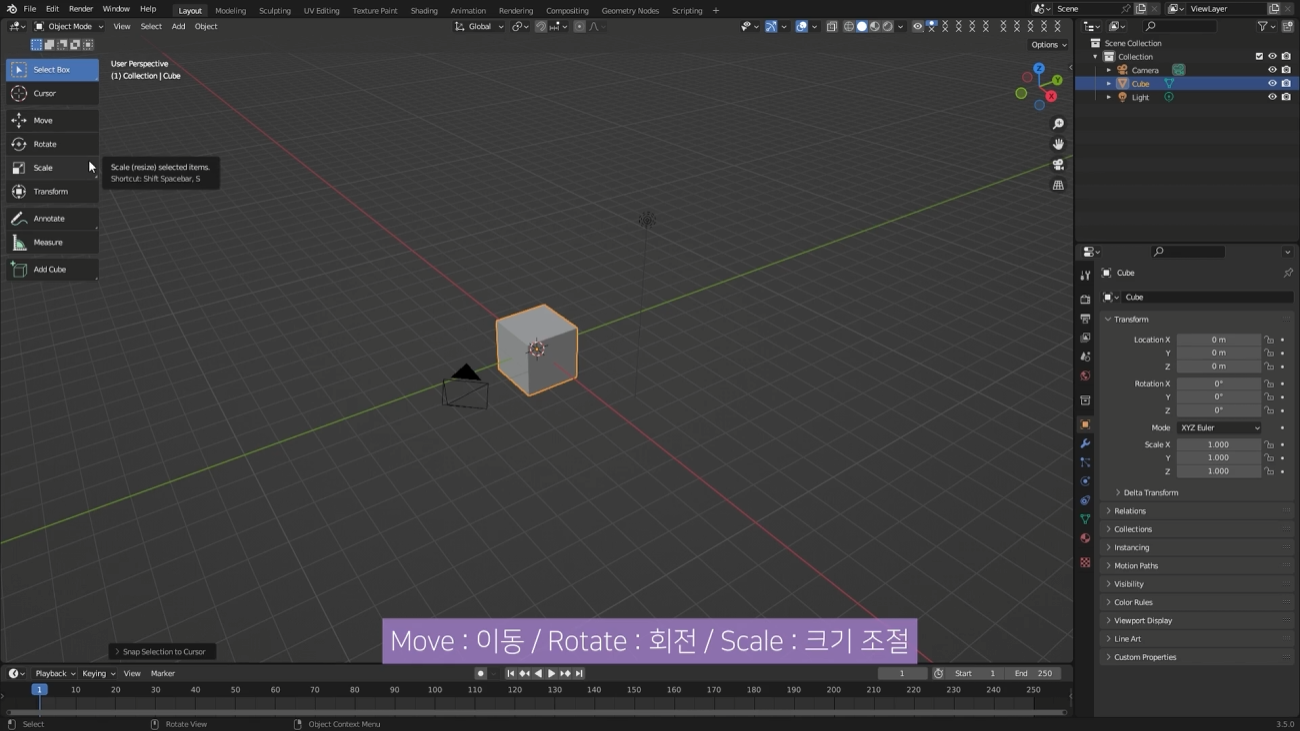Toggle X-ray display in viewport header
Screen dimensions: 1300x731
(x=832, y=27)
